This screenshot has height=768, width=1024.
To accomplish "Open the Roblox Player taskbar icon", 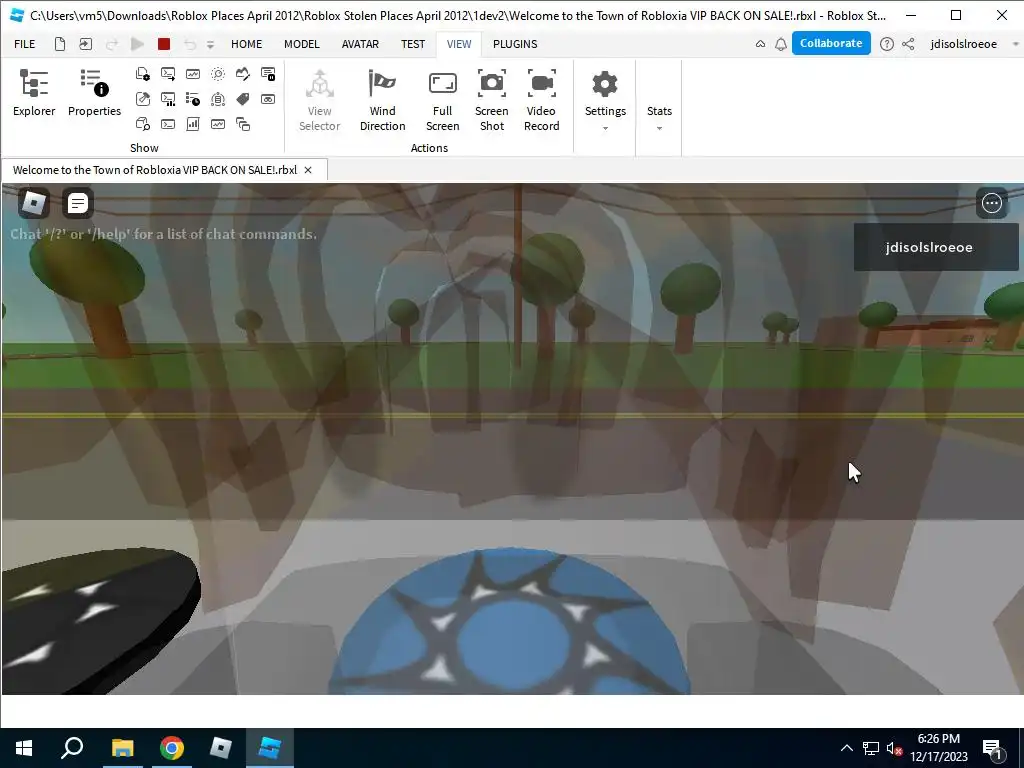I will point(221,748).
